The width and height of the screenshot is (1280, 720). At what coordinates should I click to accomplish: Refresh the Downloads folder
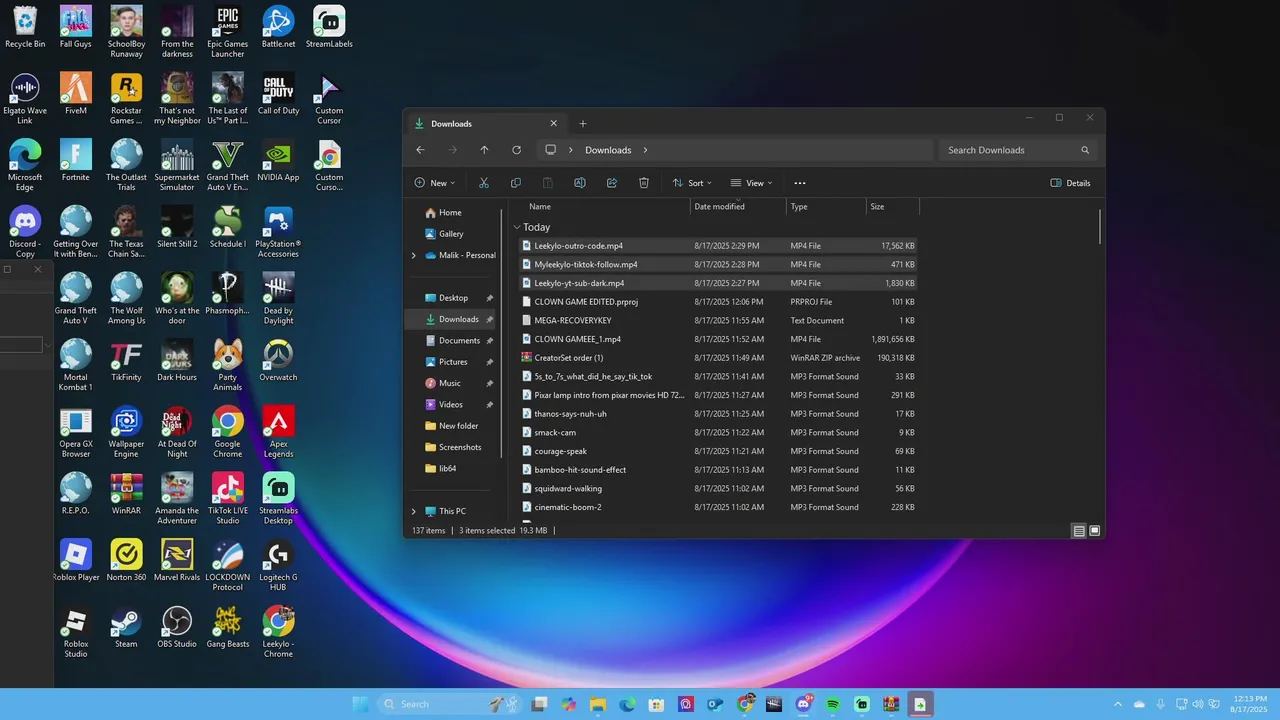(x=516, y=150)
